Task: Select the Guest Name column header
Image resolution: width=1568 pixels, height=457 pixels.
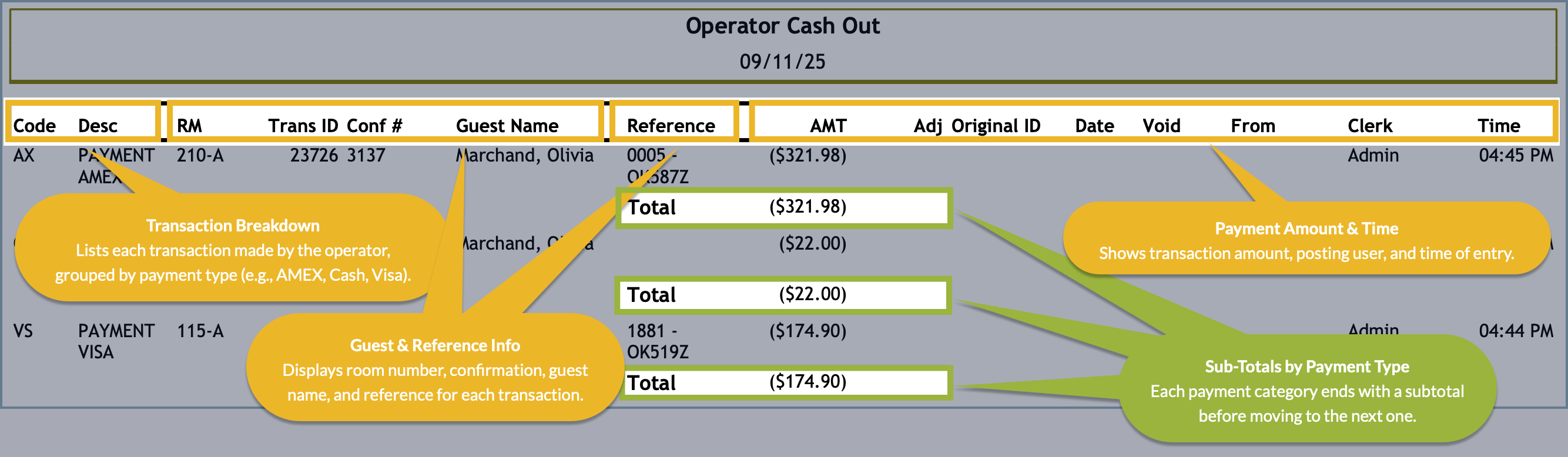Action: pyautogui.click(x=507, y=126)
